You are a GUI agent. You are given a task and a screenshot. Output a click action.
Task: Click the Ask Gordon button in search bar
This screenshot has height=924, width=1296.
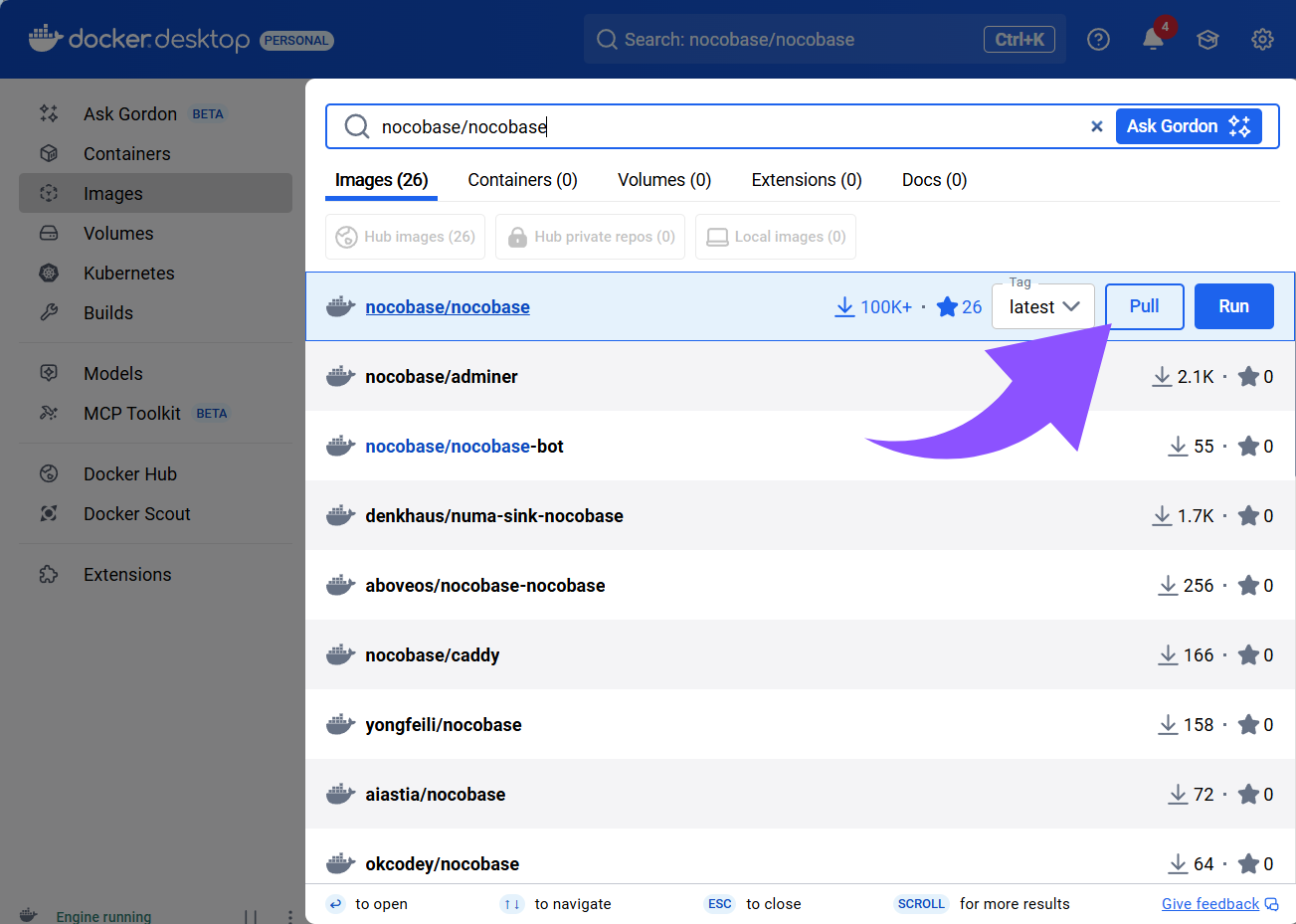coord(1188,126)
